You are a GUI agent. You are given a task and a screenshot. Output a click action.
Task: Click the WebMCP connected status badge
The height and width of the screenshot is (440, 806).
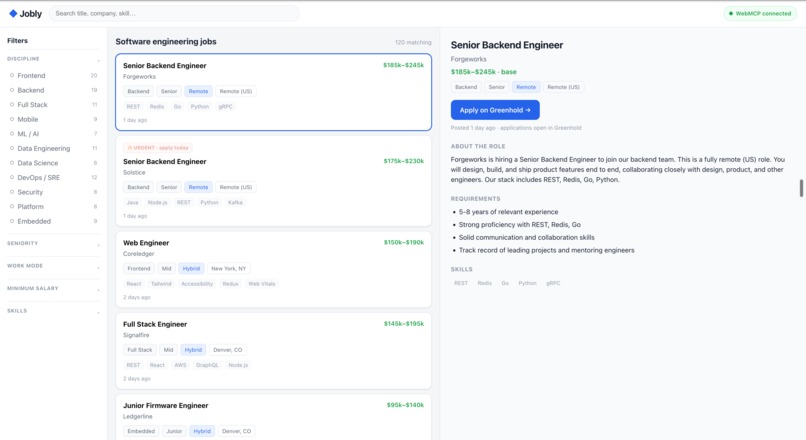tap(760, 13)
